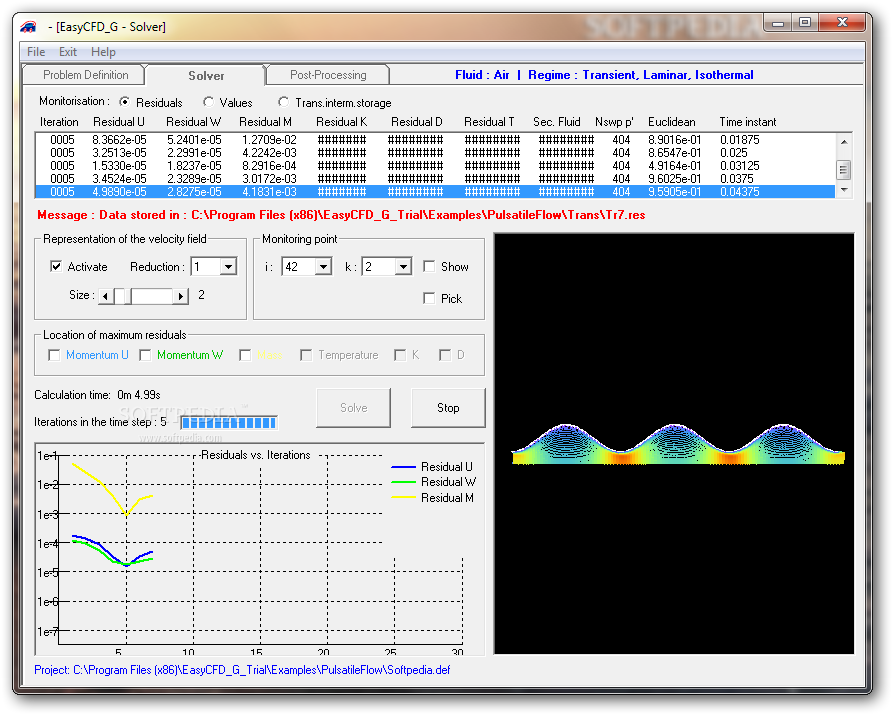Minimize the EasyCFD window
Screen dimensions: 893x715
[x=779, y=23]
